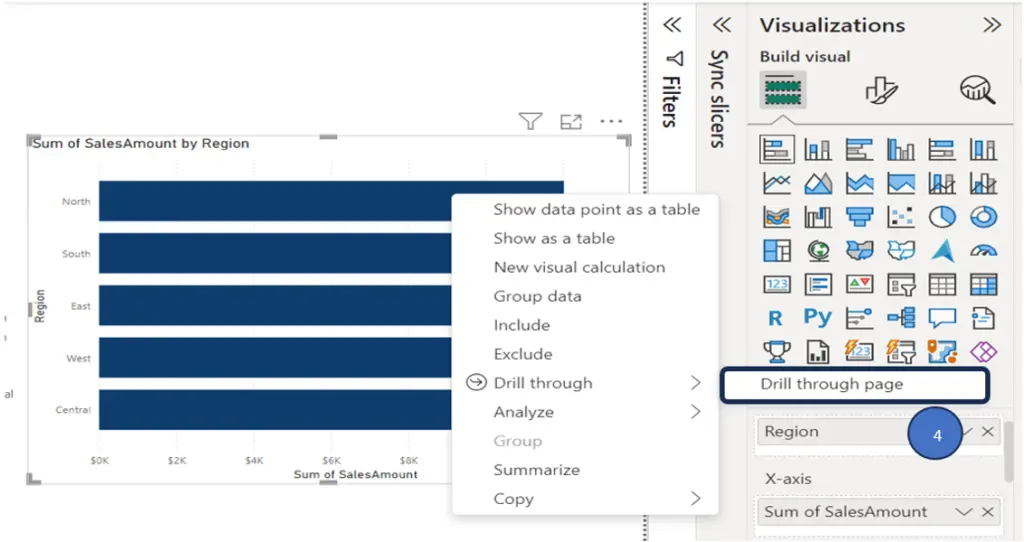The width and height of the screenshot is (1024, 542).
Task: Expand the Drill through submenu arrow
Action: click(696, 383)
